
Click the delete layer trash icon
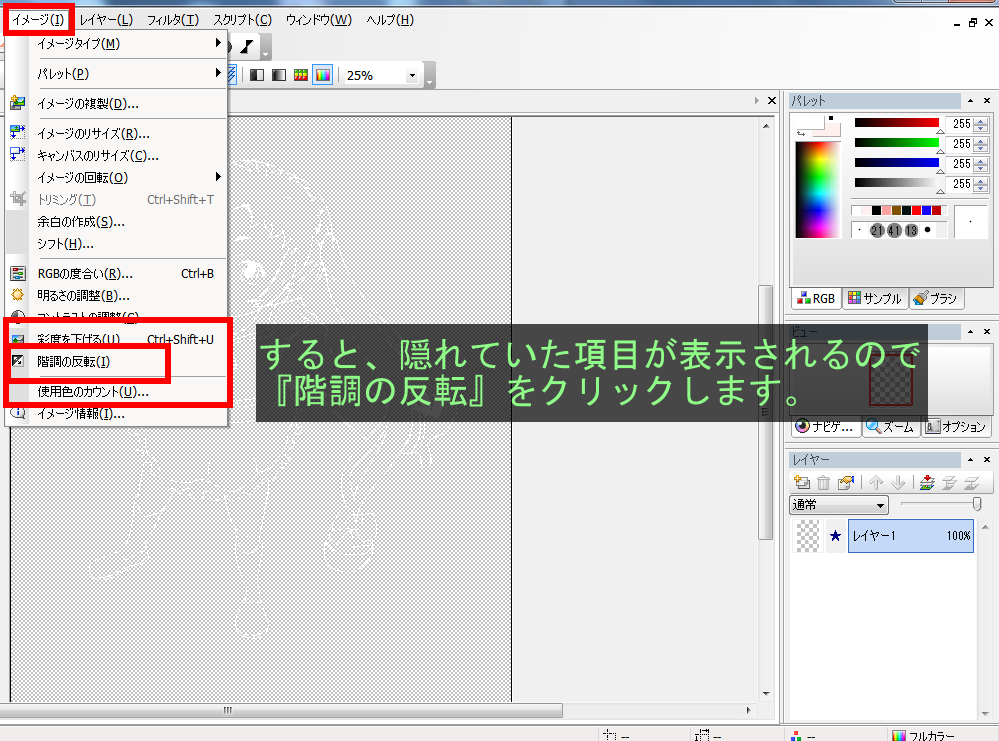pyautogui.click(x=823, y=483)
